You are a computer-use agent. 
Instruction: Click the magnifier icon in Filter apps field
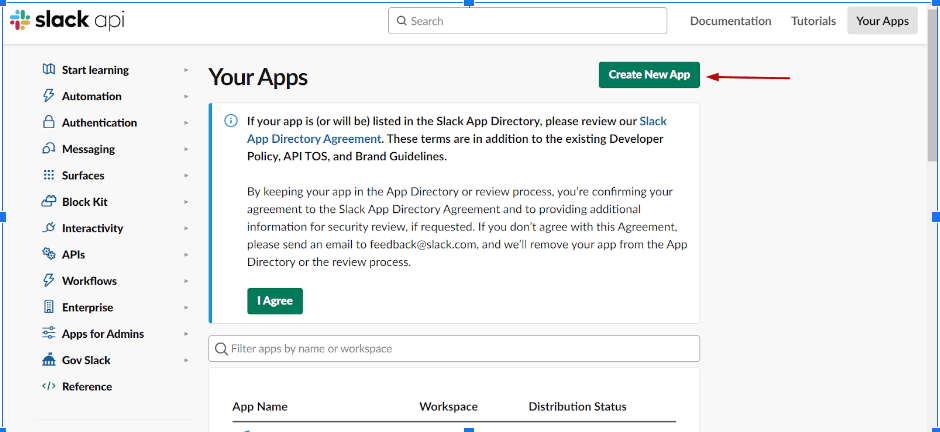pyautogui.click(x=221, y=349)
